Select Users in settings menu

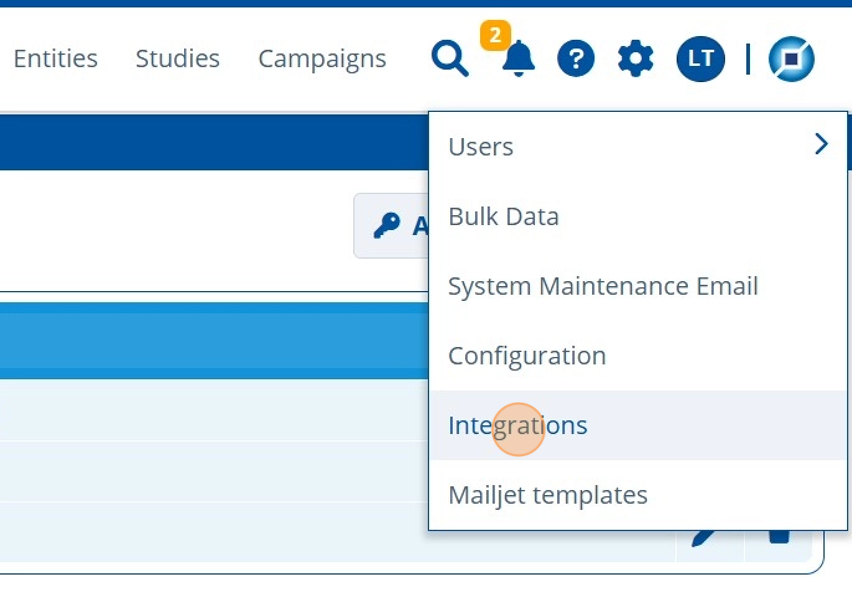coord(481,146)
